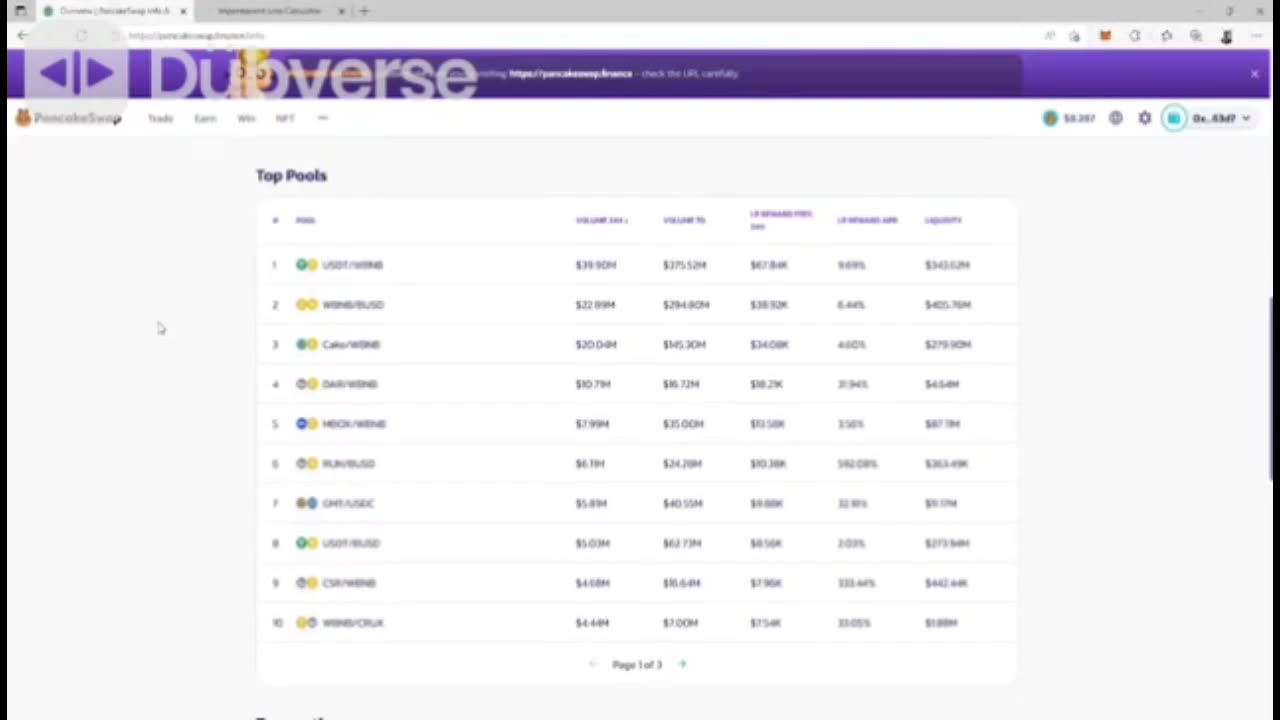Sort by the Volume 7D column header
Screen dimensions: 1280x720
pos(684,220)
